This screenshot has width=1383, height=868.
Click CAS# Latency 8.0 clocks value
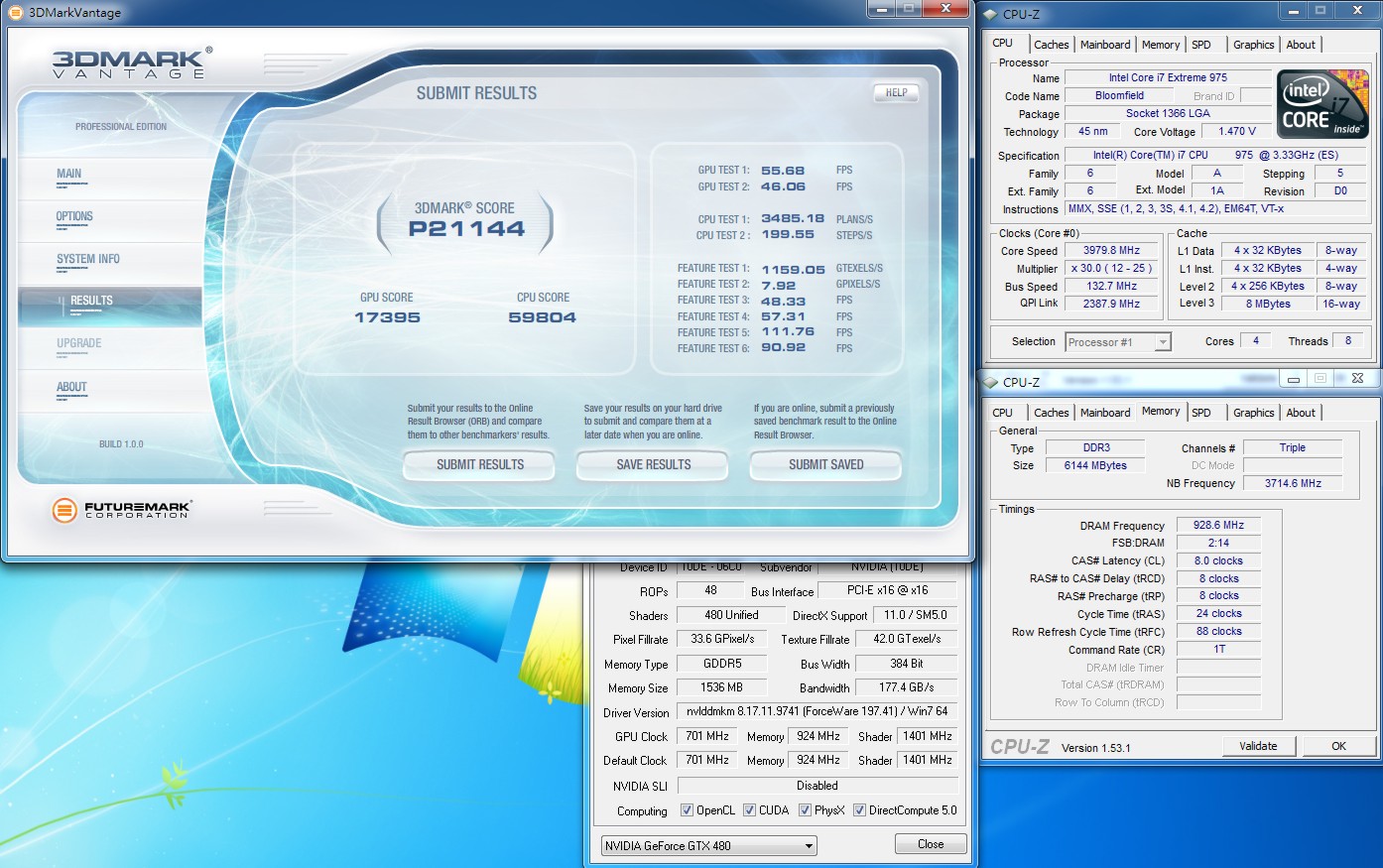tap(1218, 560)
